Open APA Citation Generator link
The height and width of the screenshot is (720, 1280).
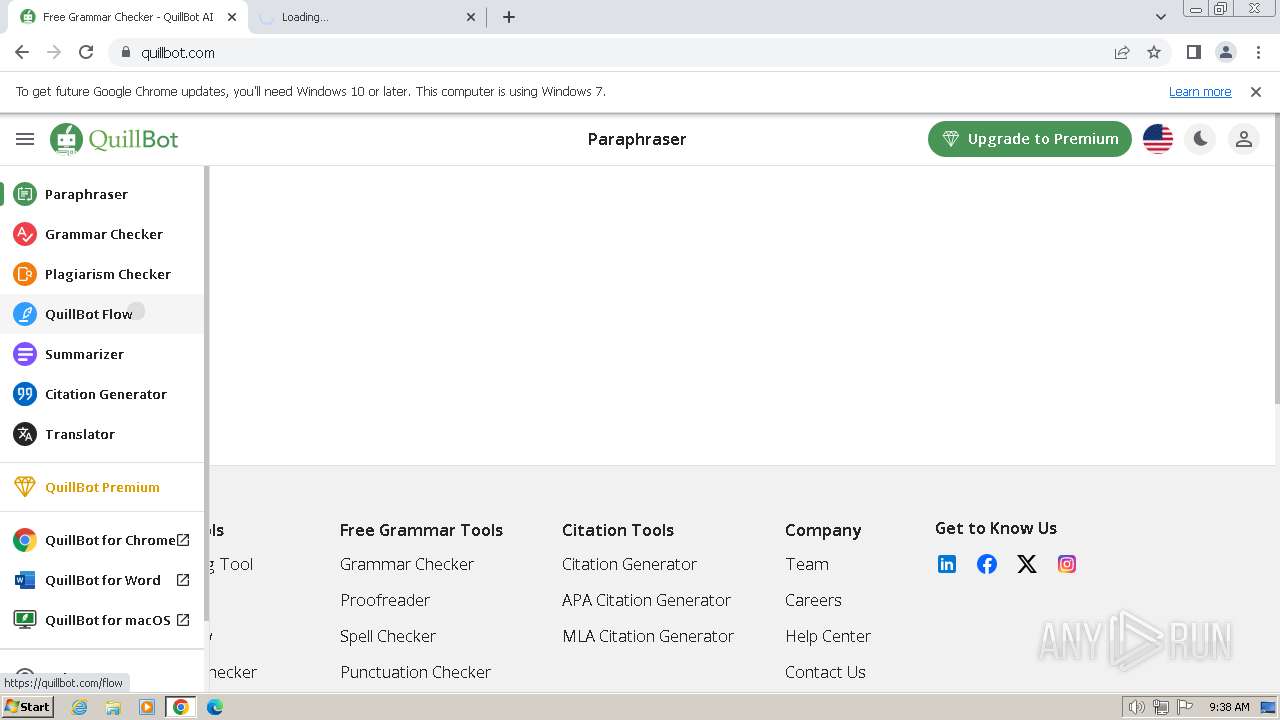(647, 600)
